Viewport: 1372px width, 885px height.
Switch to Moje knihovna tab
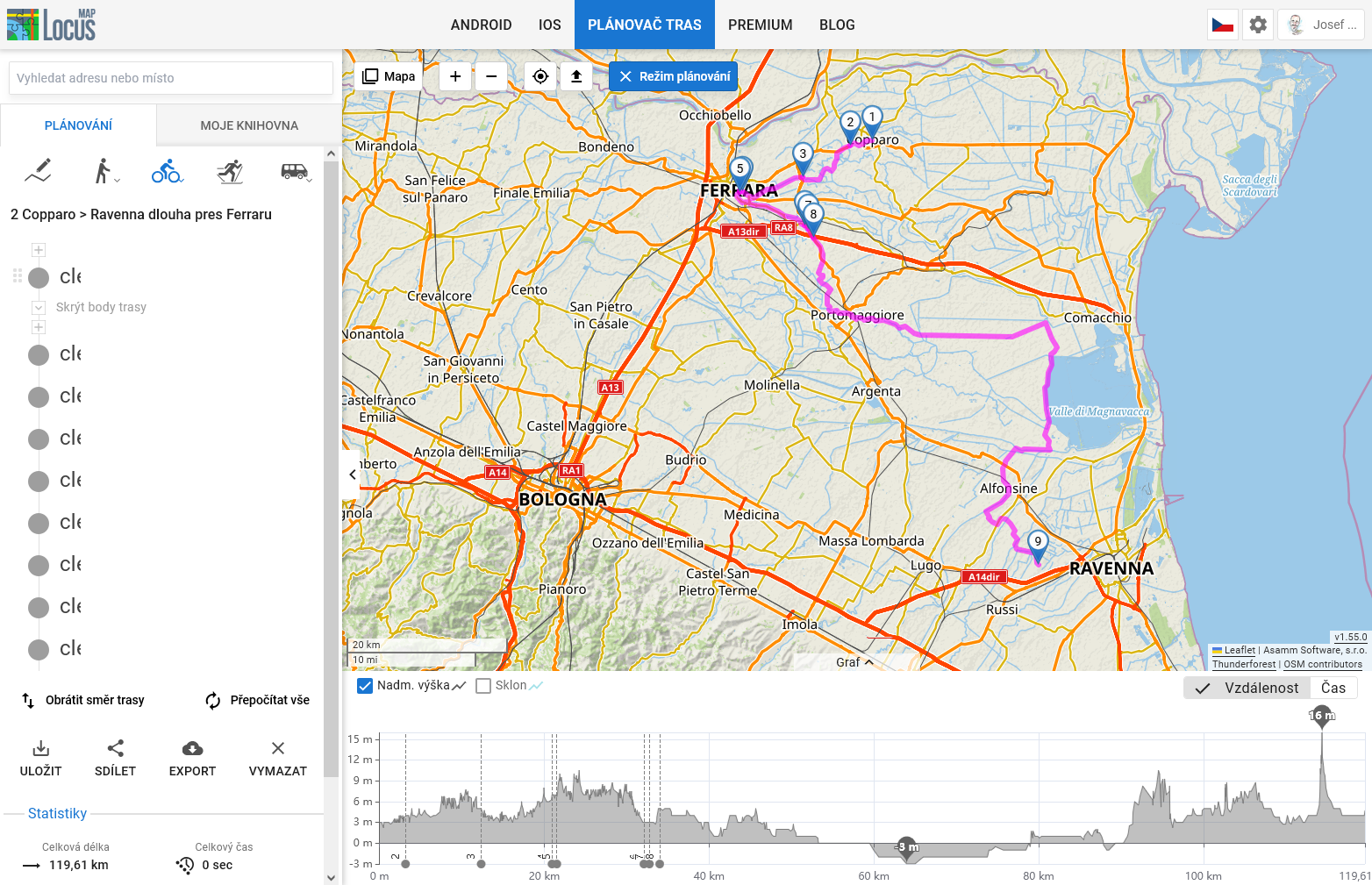(249, 125)
